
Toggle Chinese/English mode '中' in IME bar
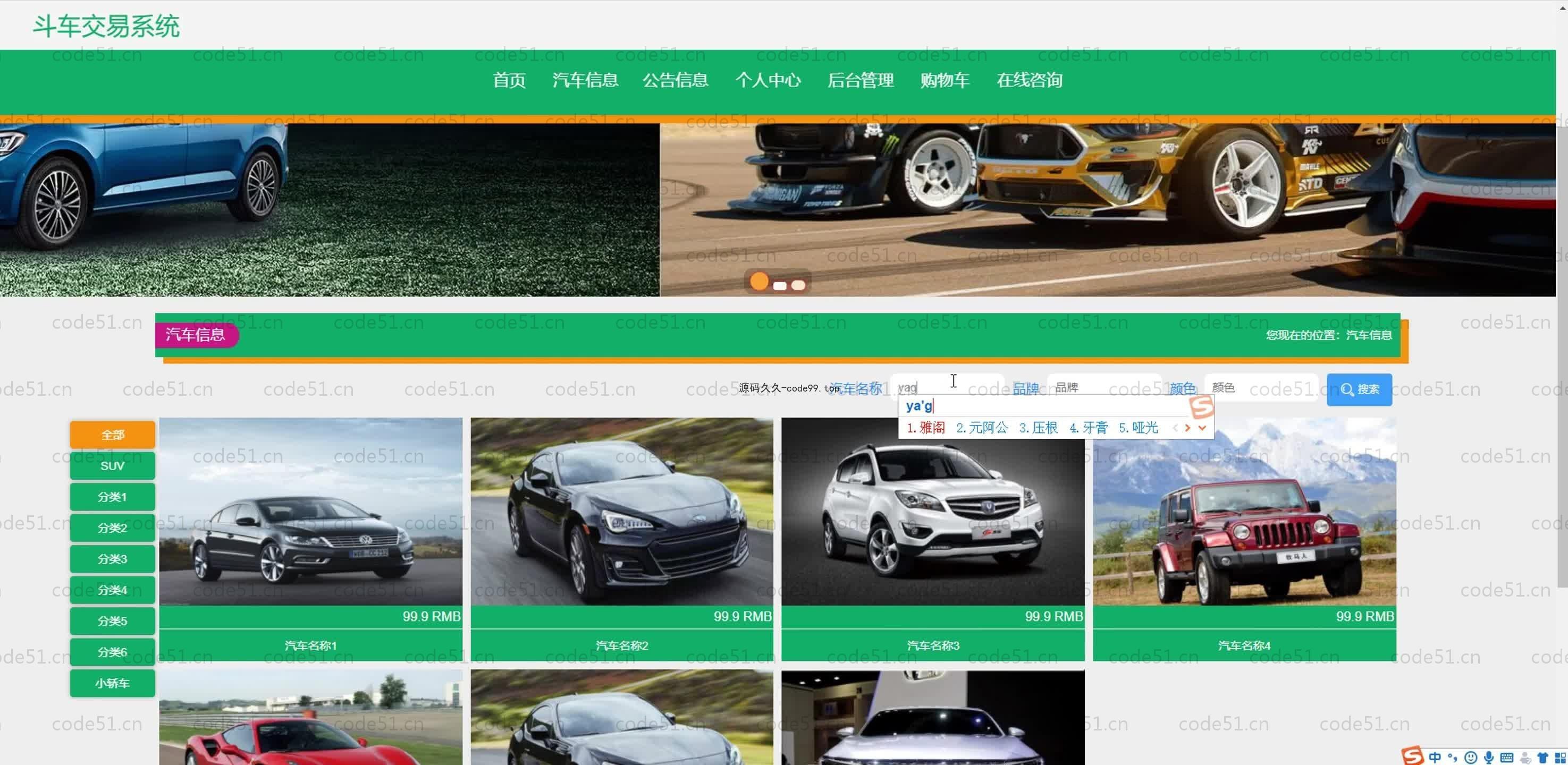point(1435,757)
